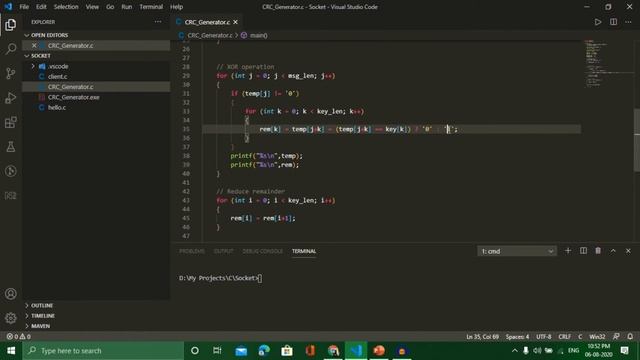Viewport: 640px width, 360px height.
Task: Click the editor vertical scrollbar
Action: coord(637,140)
